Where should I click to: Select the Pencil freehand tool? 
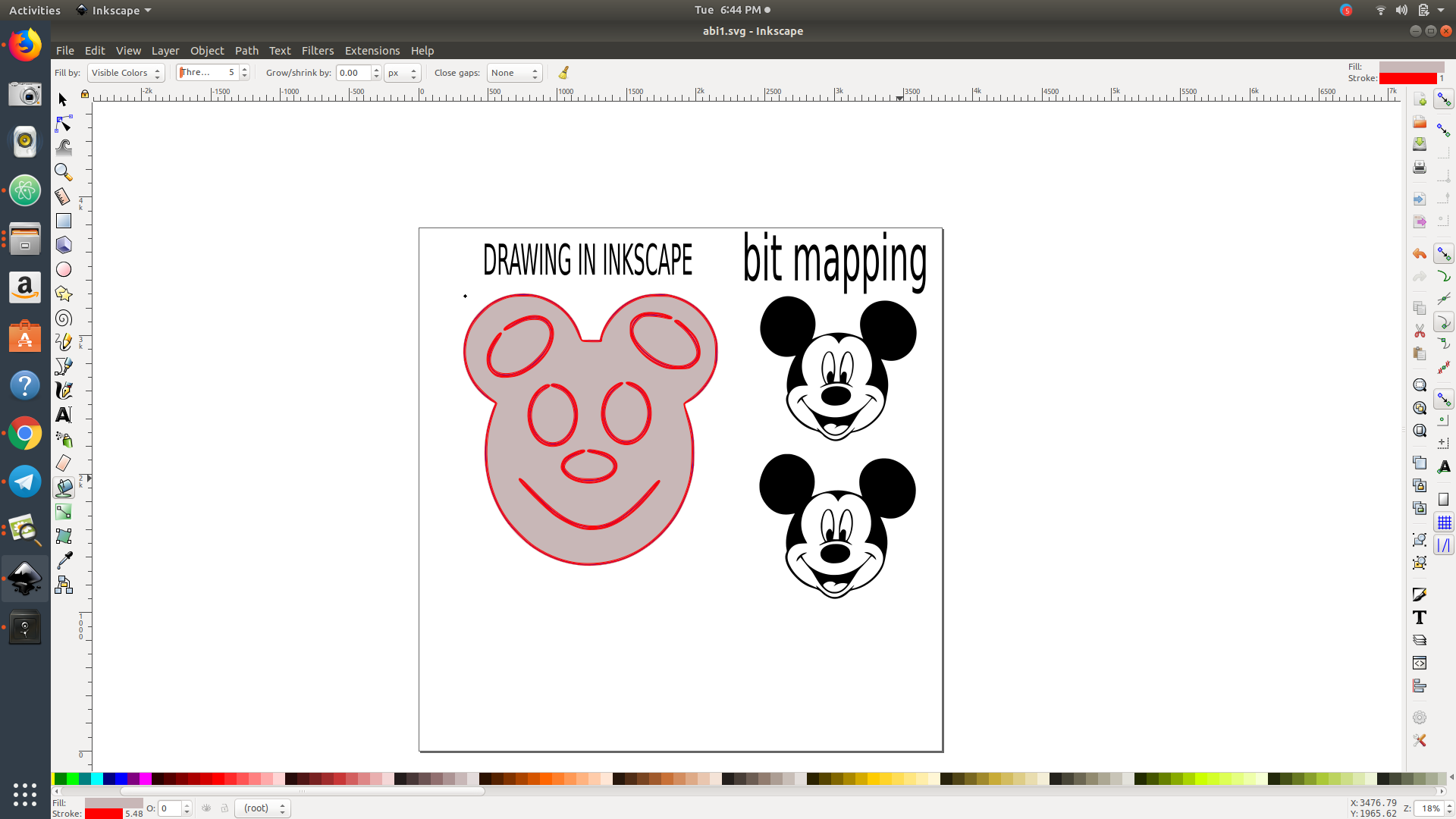[63, 342]
